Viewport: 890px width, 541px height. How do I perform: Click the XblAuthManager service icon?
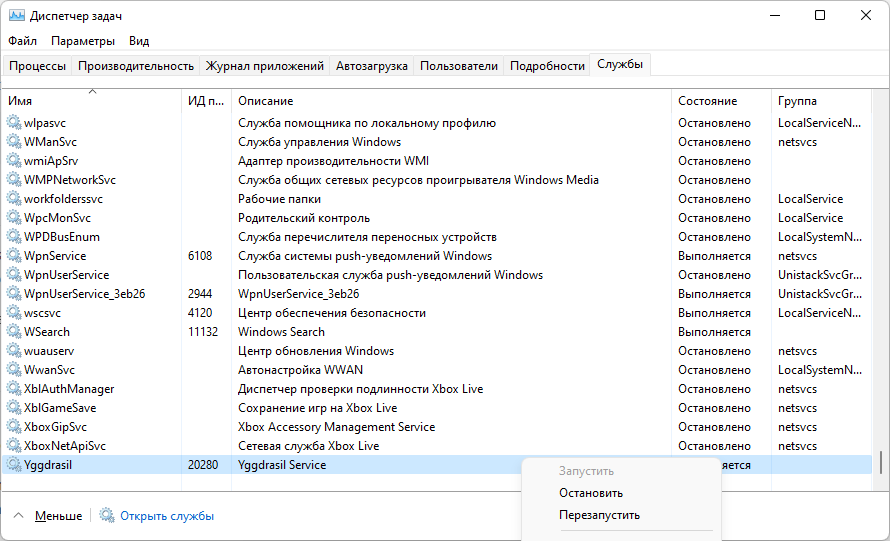point(14,389)
